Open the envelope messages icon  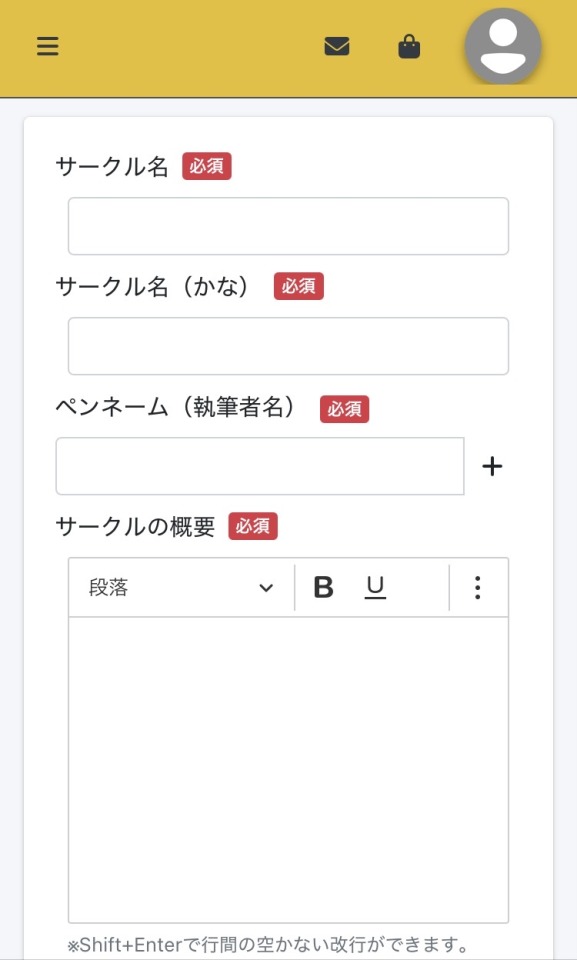click(337, 47)
